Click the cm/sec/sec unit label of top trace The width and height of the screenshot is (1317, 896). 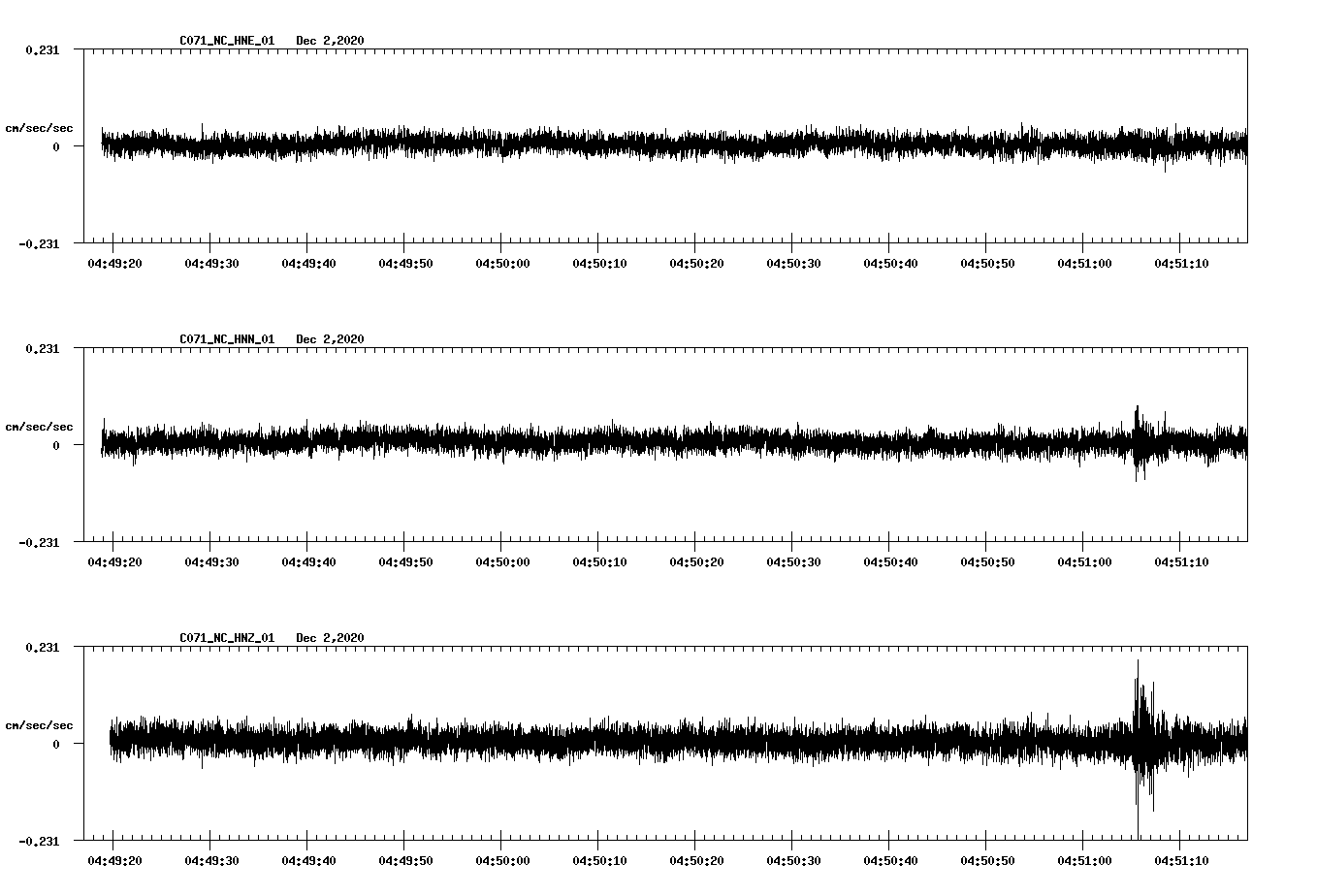40,127
